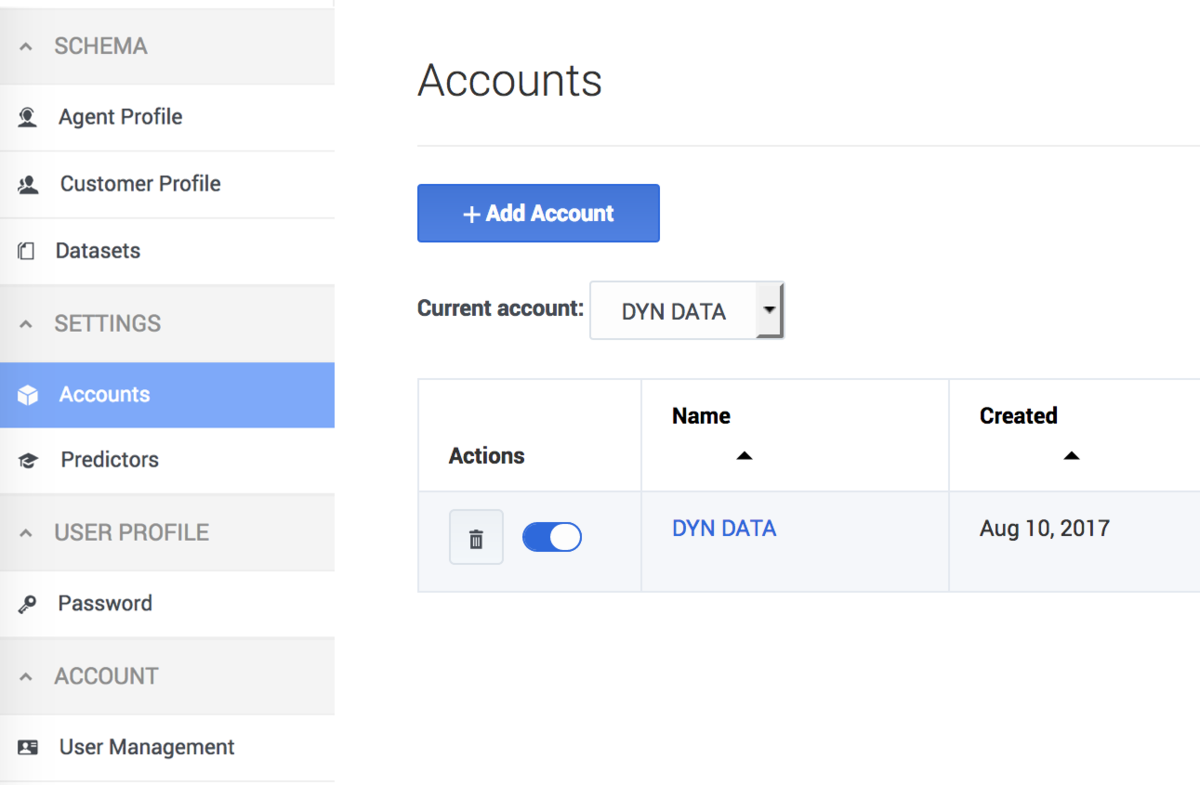The height and width of the screenshot is (785, 1200).
Task: Toggle the DYN DATA account switch off
Action: pyautogui.click(x=552, y=537)
